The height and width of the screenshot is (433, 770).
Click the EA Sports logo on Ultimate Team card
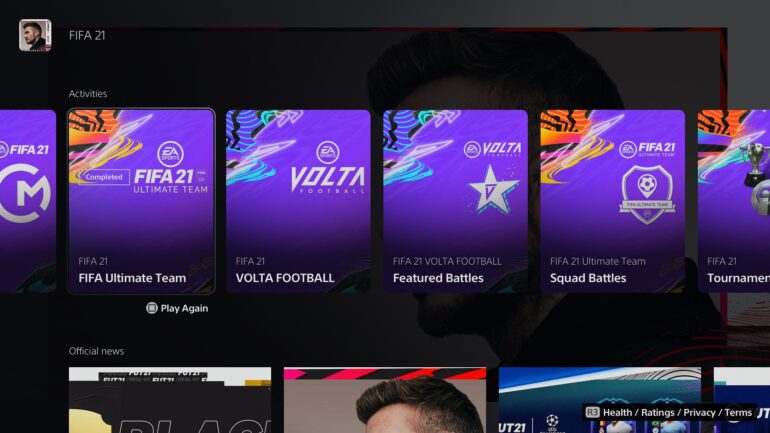[x=170, y=154]
